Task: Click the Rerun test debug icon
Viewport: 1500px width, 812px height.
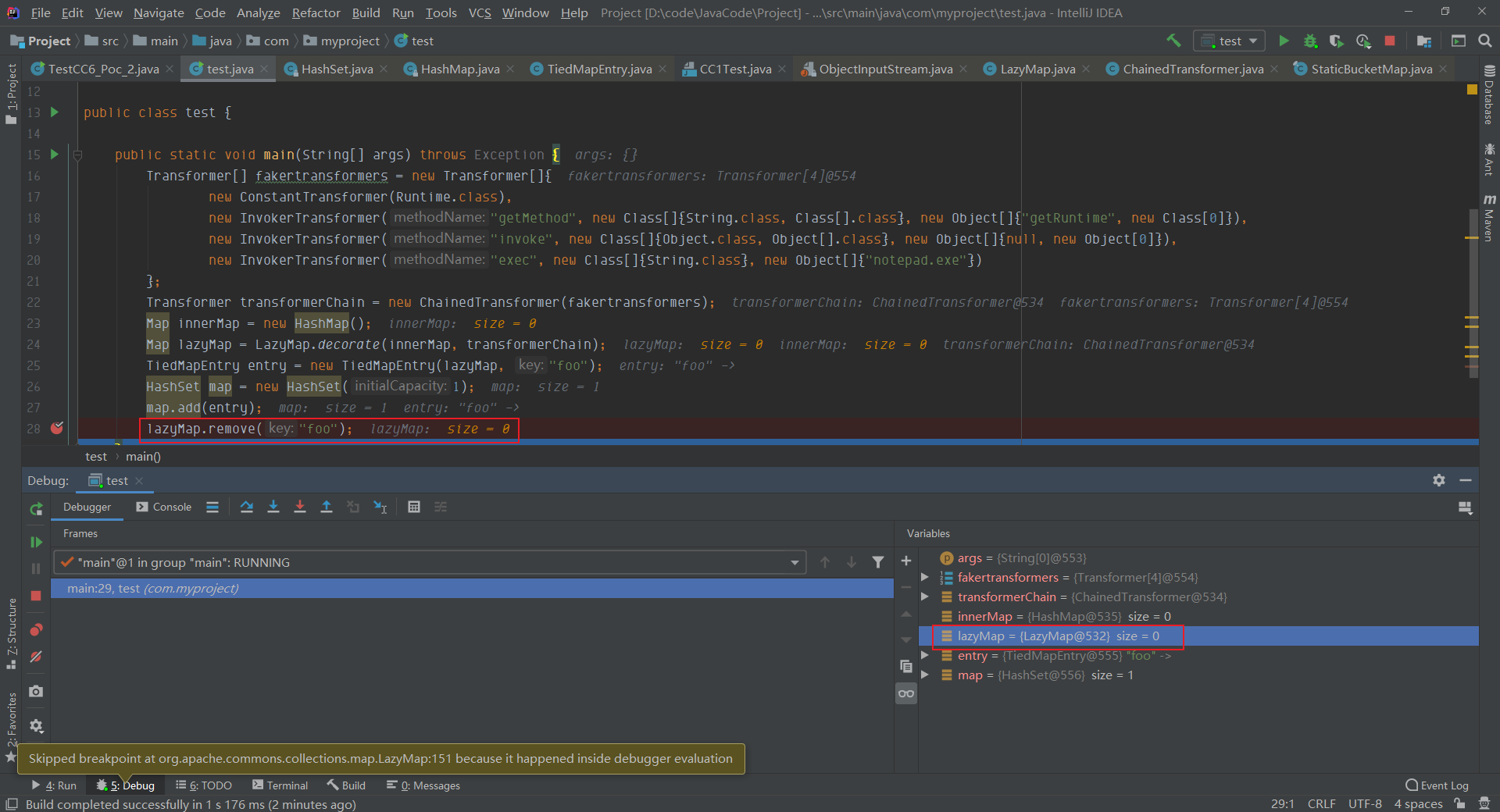Action: [36, 509]
